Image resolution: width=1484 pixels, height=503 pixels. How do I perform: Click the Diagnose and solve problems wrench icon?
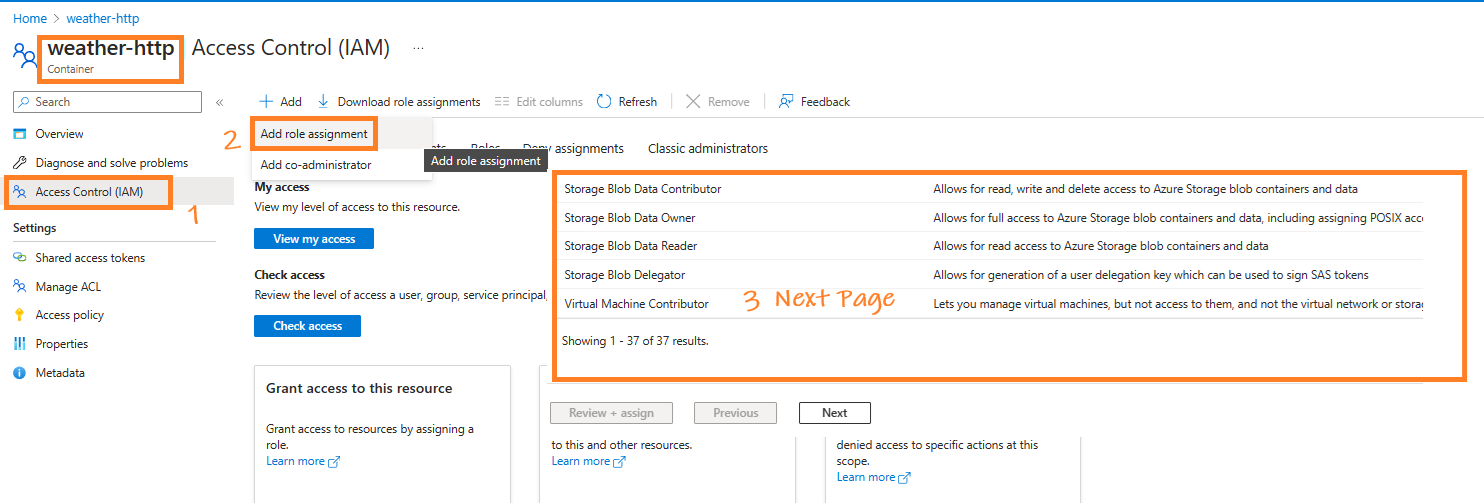(x=20, y=163)
